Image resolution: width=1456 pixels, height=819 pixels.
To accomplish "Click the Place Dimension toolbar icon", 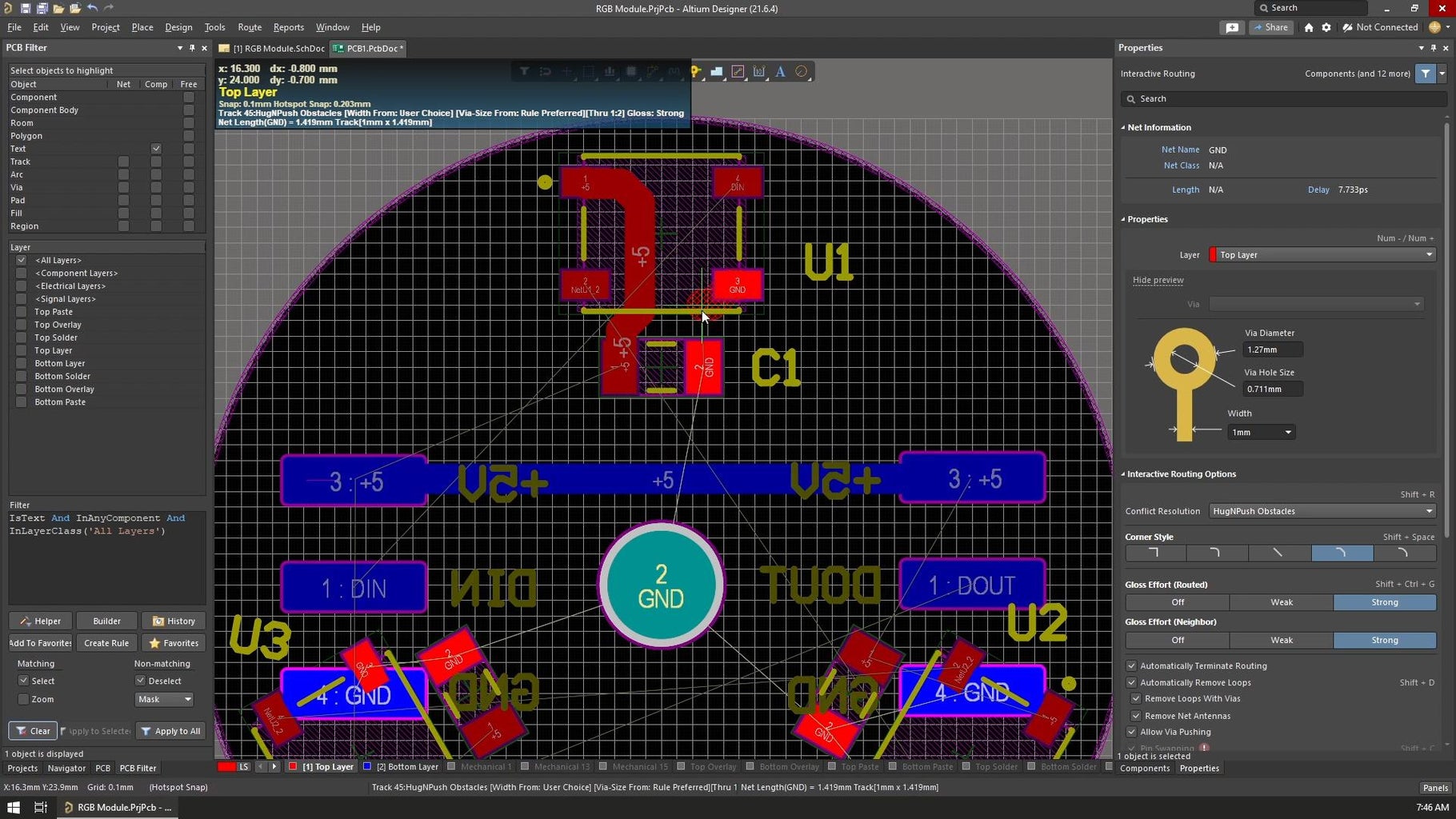I will 759,72.
